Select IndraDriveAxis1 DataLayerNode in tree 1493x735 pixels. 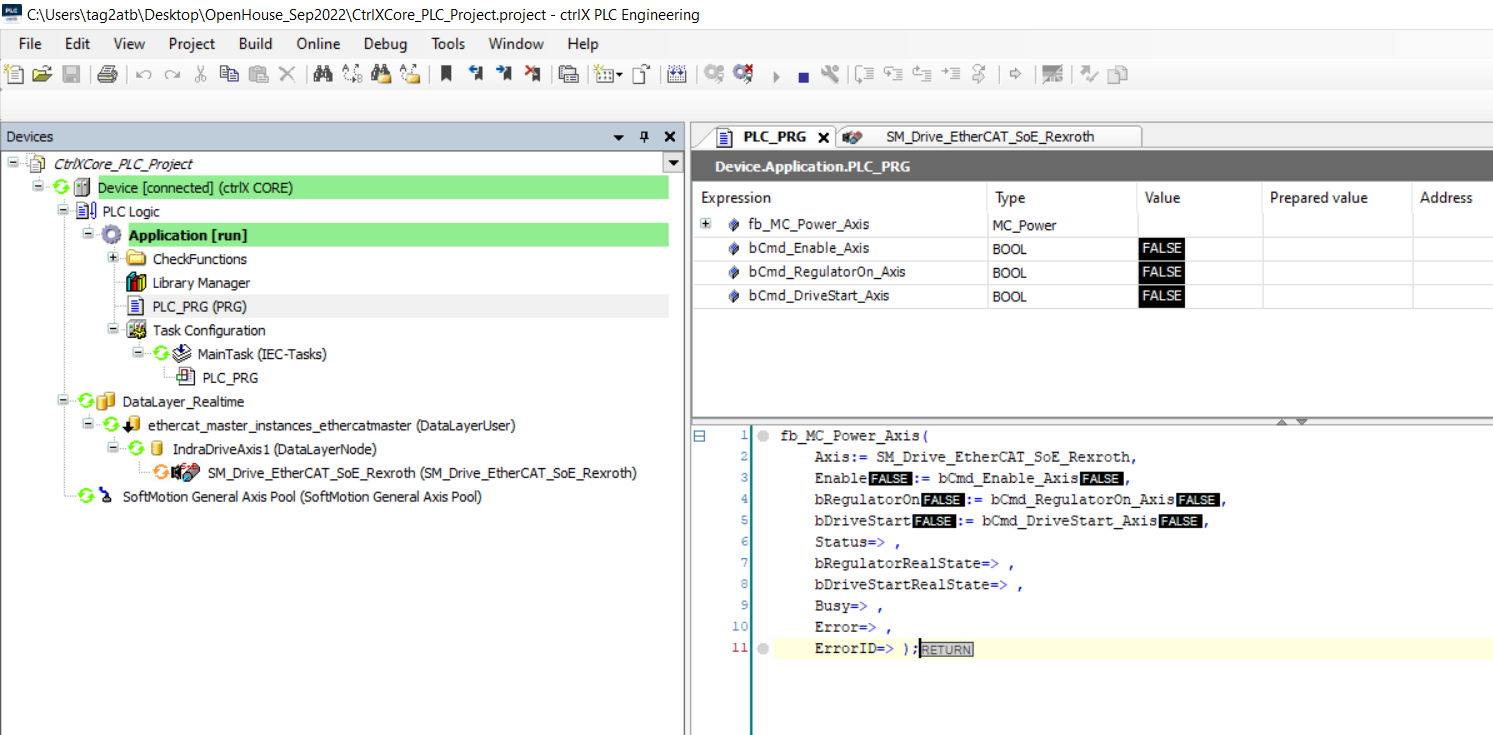click(x=274, y=449)
